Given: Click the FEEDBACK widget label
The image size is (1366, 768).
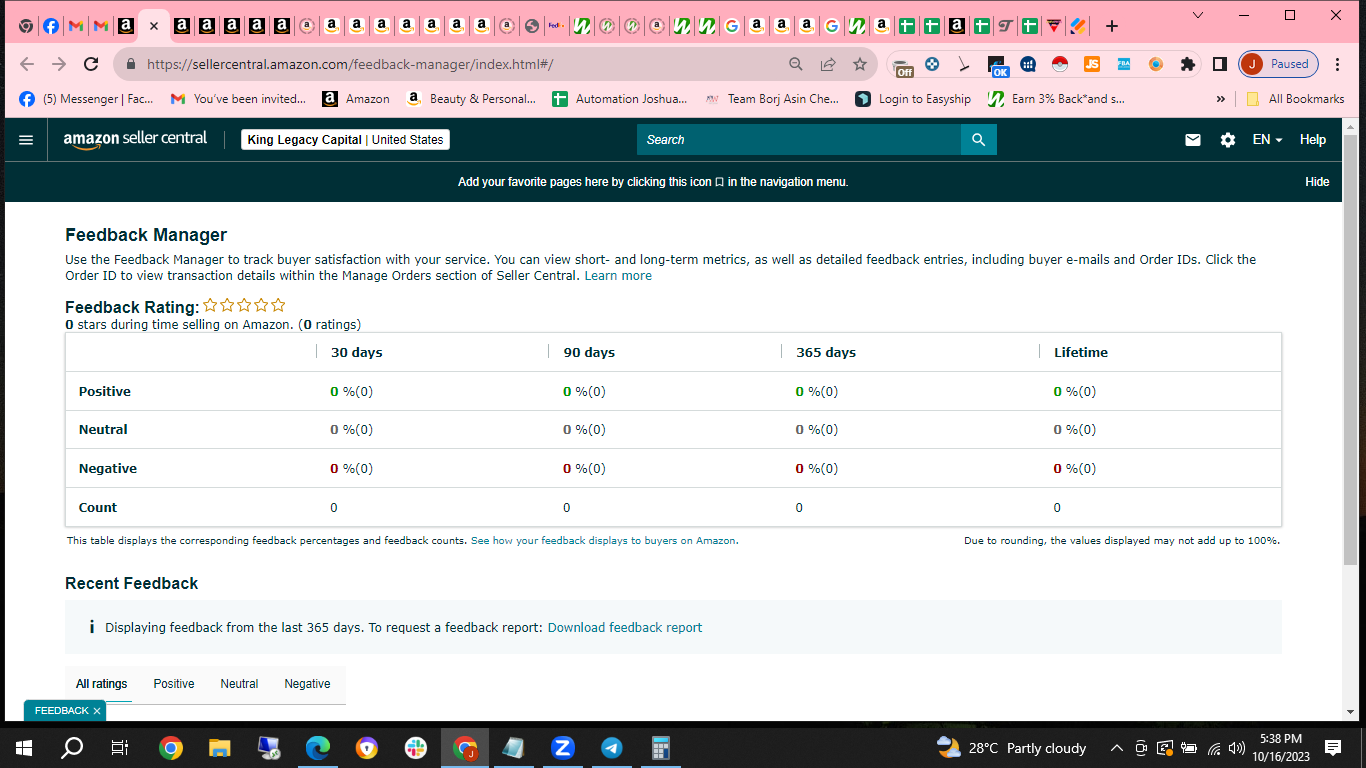Looking at the screenshot, I should [62, 711].
